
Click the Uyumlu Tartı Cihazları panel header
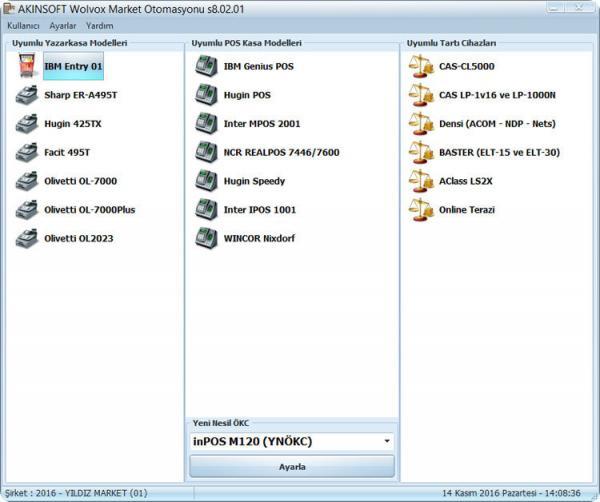point(451,43)
